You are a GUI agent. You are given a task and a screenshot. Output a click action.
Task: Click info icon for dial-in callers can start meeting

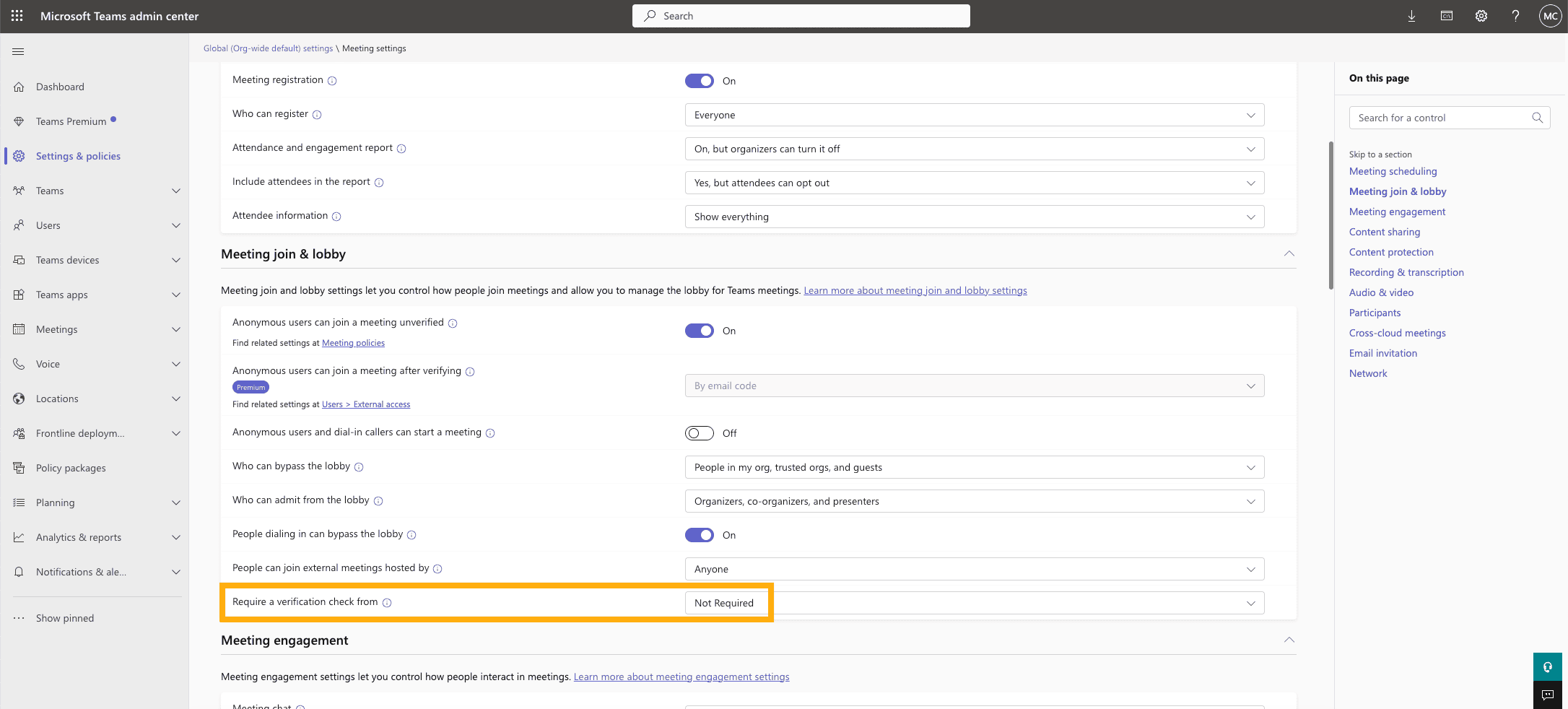(x=490, y=433)
